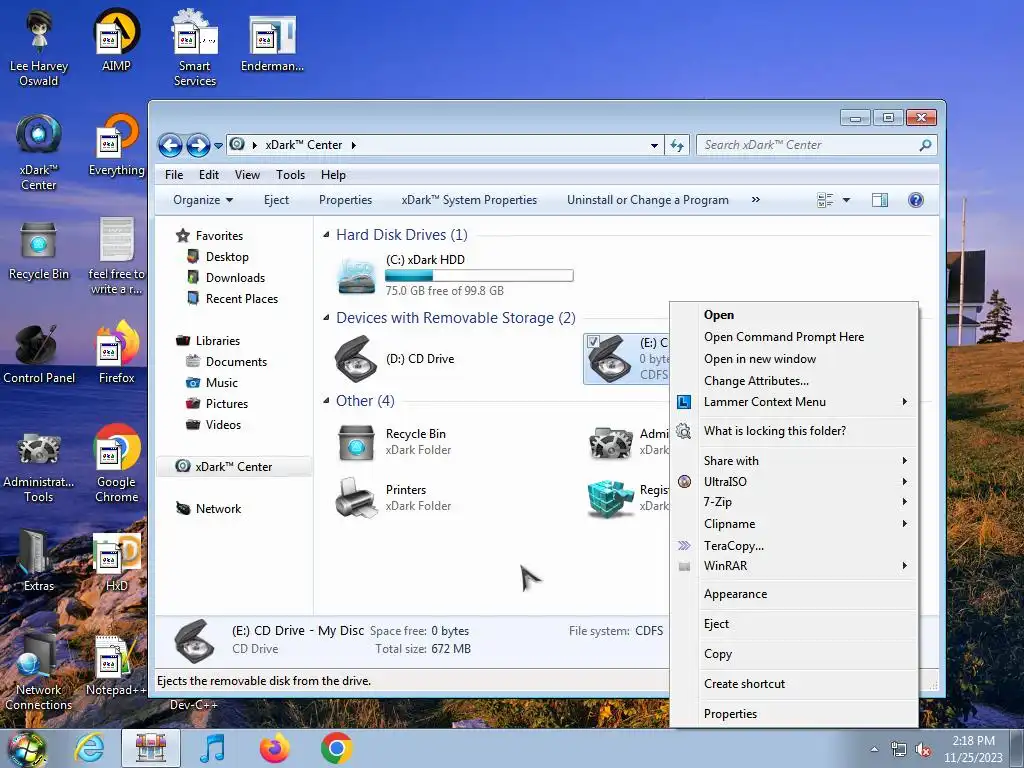Select TeraCopy... from context menu
Screen dimensions: 1024x768
pos(794,546)
